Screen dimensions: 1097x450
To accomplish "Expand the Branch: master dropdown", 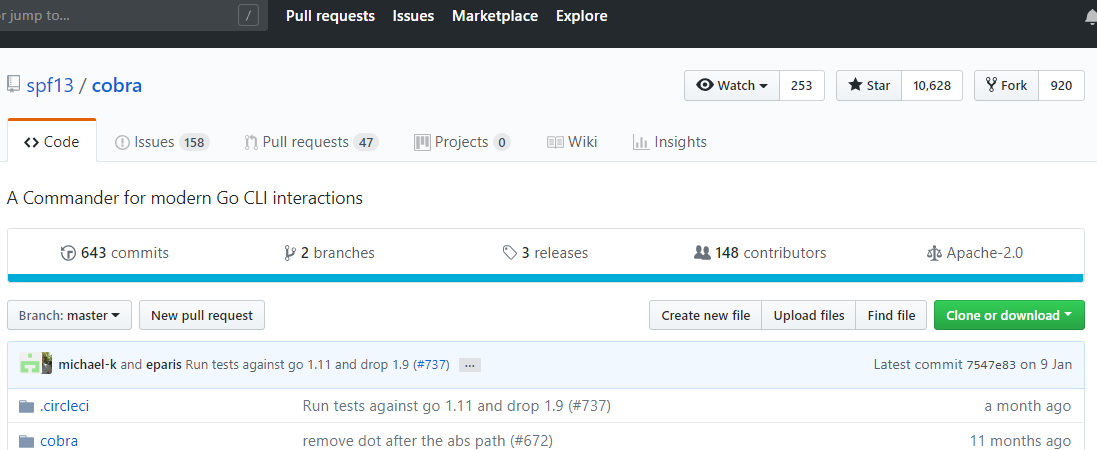I will pyautogui.click(x=69, y=315).
